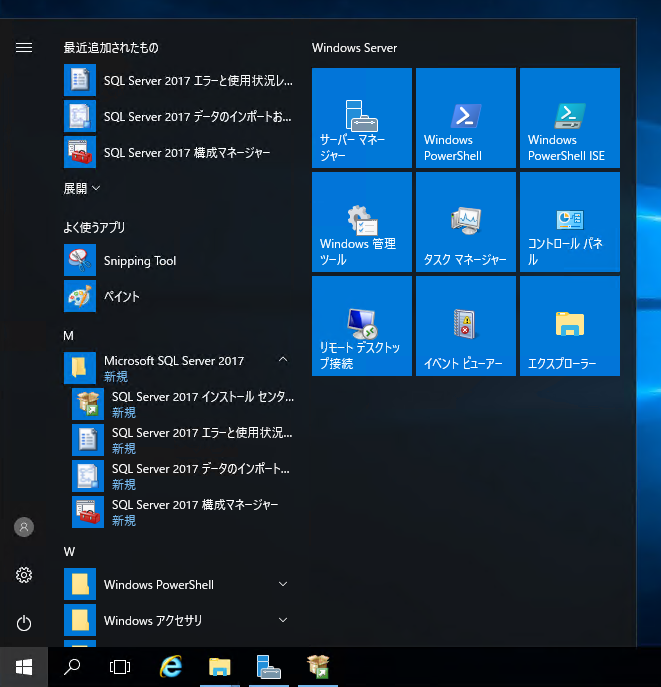Open taskbar Search magnifier
Viewport: 661px width, 687px height.
tap(72, 667)
